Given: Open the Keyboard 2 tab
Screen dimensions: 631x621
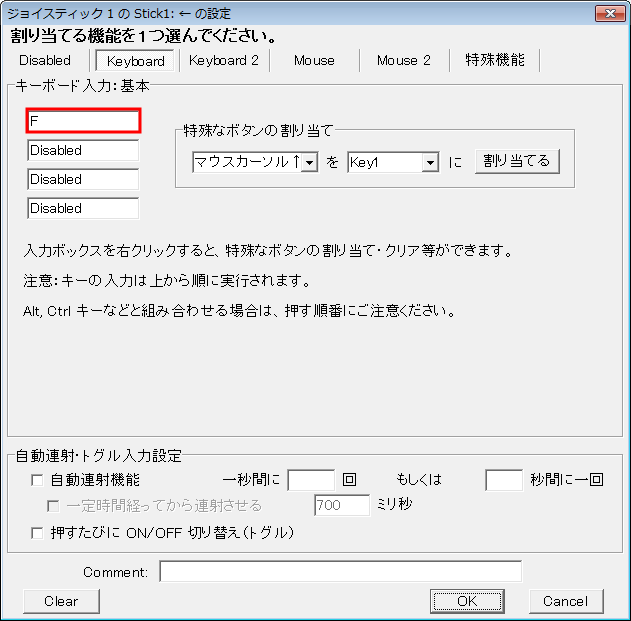Looking at the screenshot, I should (224, 61).
